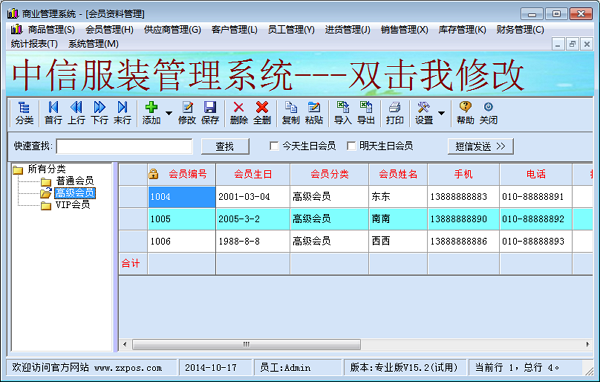Open the 设置 dropdown arrow
This screenshot has height=382, width=600.
click(441, 113)
